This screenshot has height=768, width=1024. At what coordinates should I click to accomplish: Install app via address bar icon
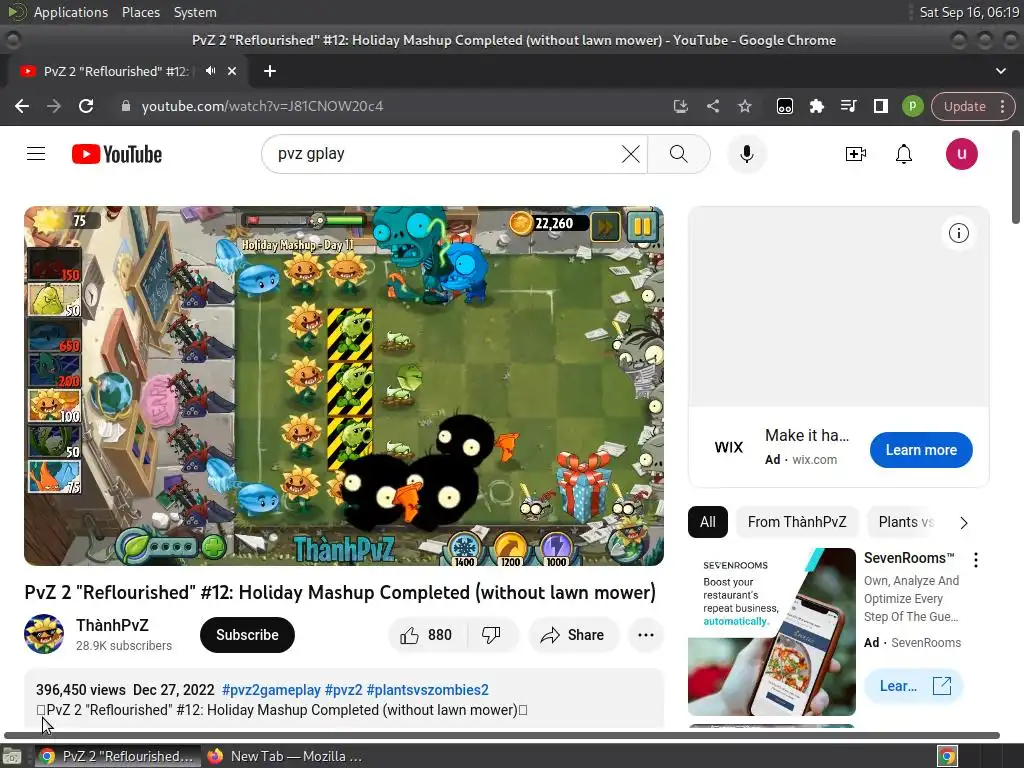[x=680, y=106]
